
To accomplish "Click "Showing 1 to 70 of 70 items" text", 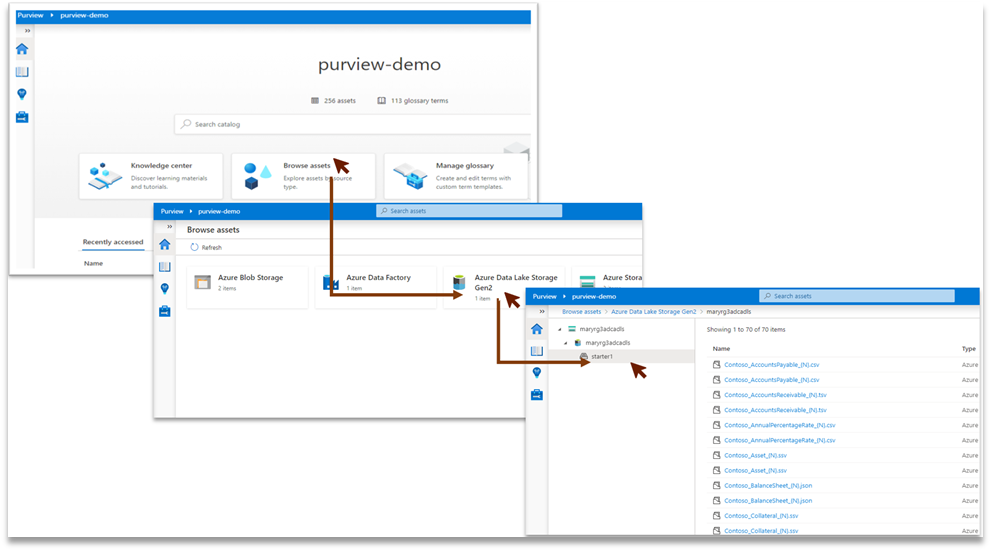I will (x=746, y=330).
